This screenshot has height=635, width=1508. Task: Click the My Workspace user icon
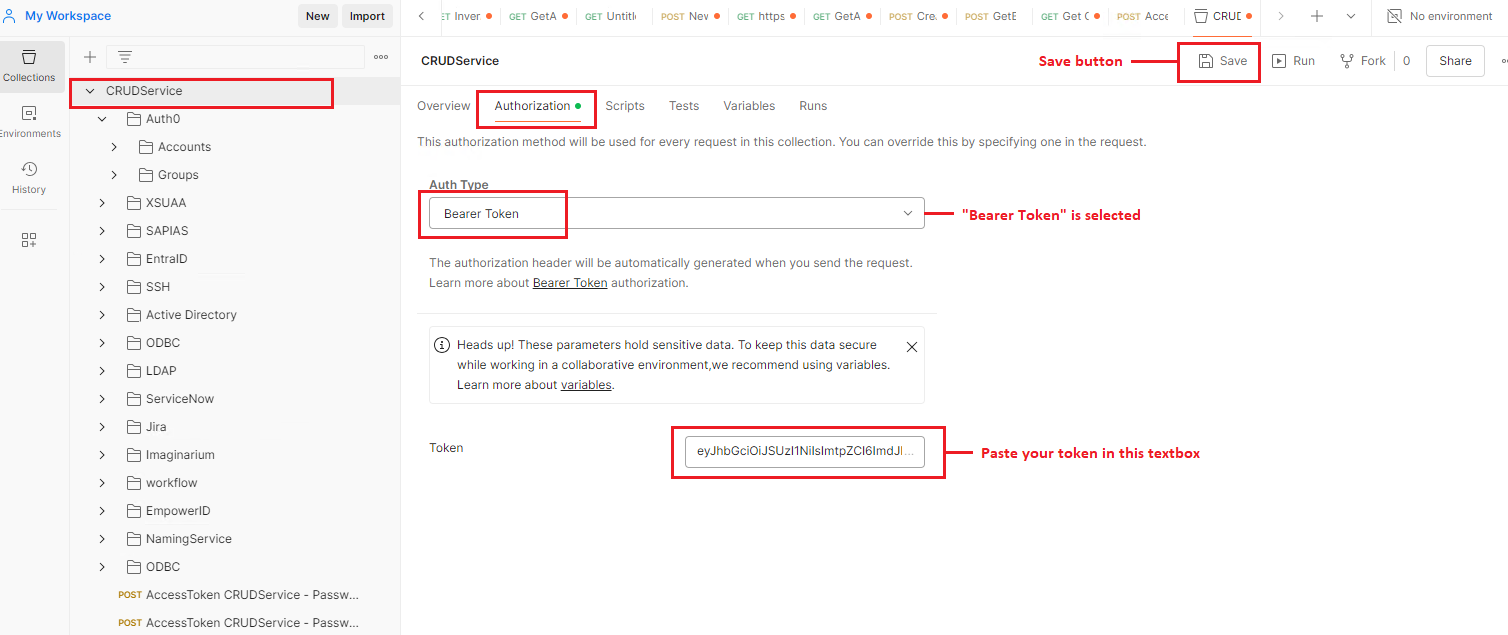(x=10, y=16)
